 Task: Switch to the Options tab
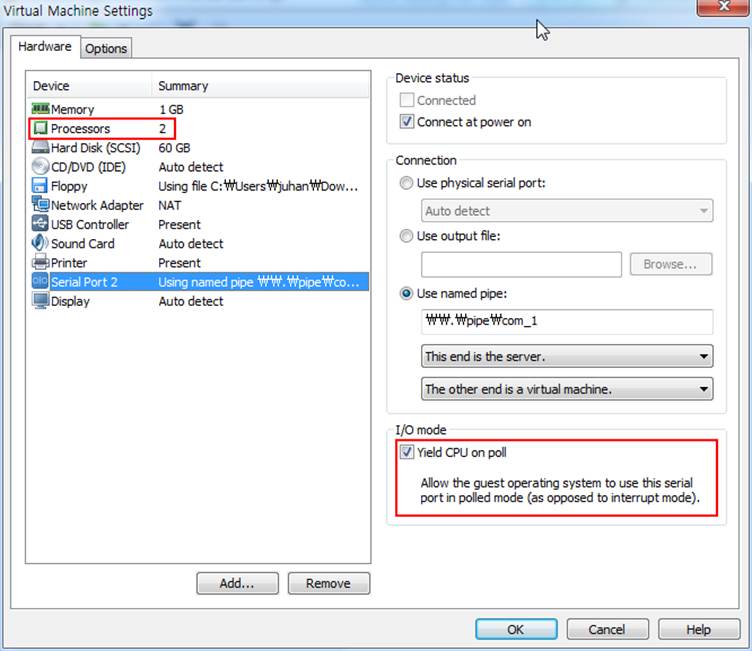106,48
